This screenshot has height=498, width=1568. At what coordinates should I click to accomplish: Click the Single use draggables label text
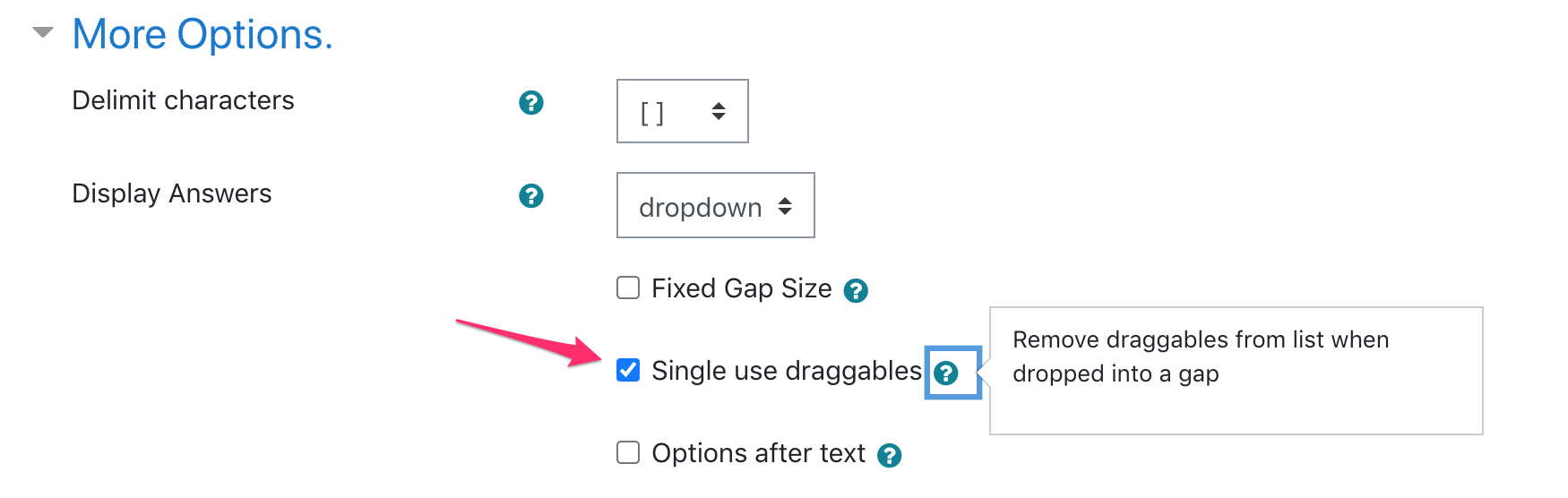point(786,371)
